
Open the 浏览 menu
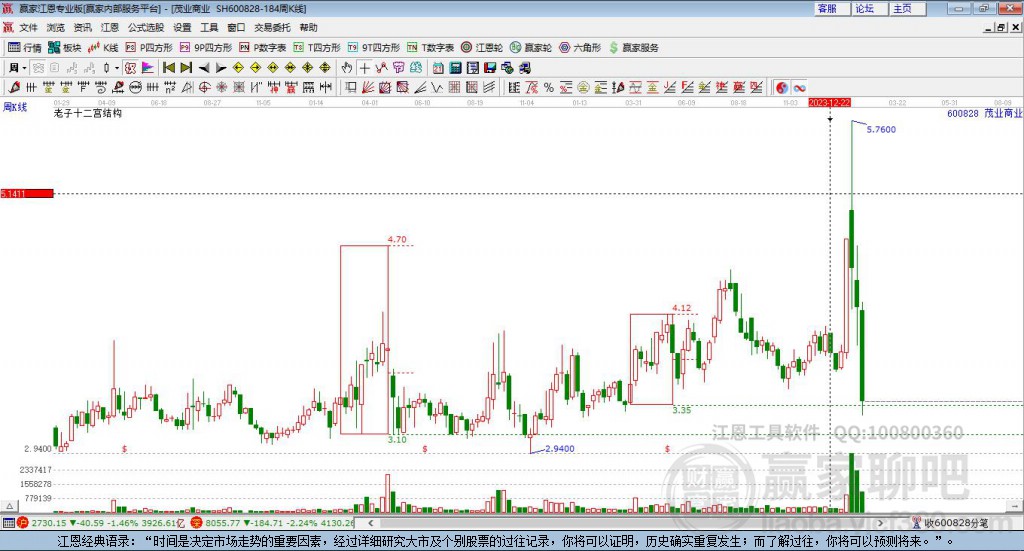[x=56, y=27]
